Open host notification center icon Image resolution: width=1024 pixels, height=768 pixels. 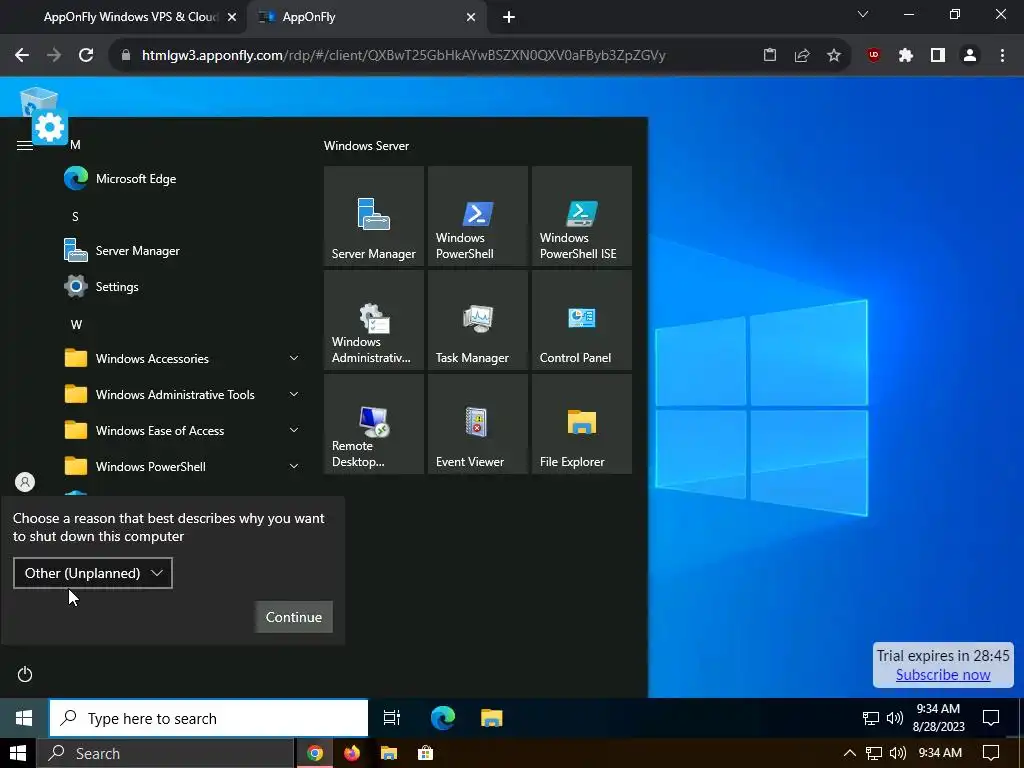(991, 753)
